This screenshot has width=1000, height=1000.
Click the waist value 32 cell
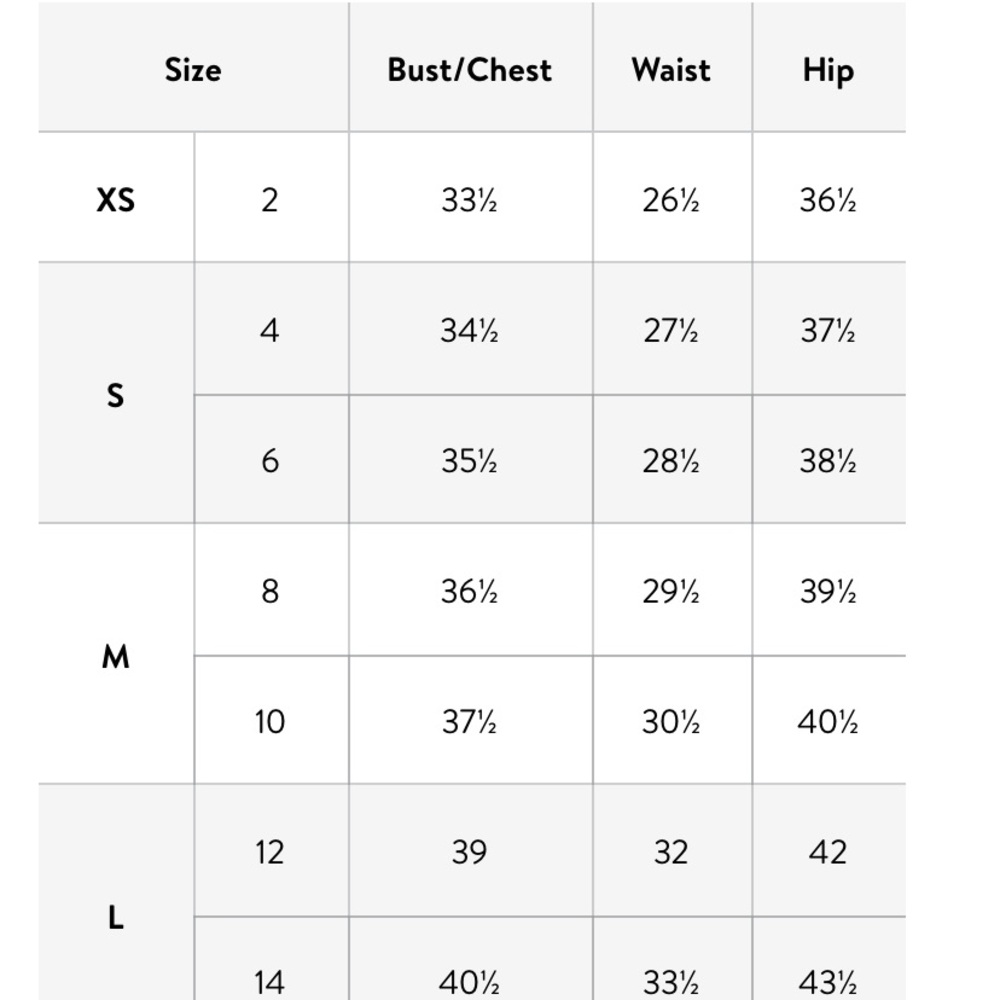[x=671, y=852]
